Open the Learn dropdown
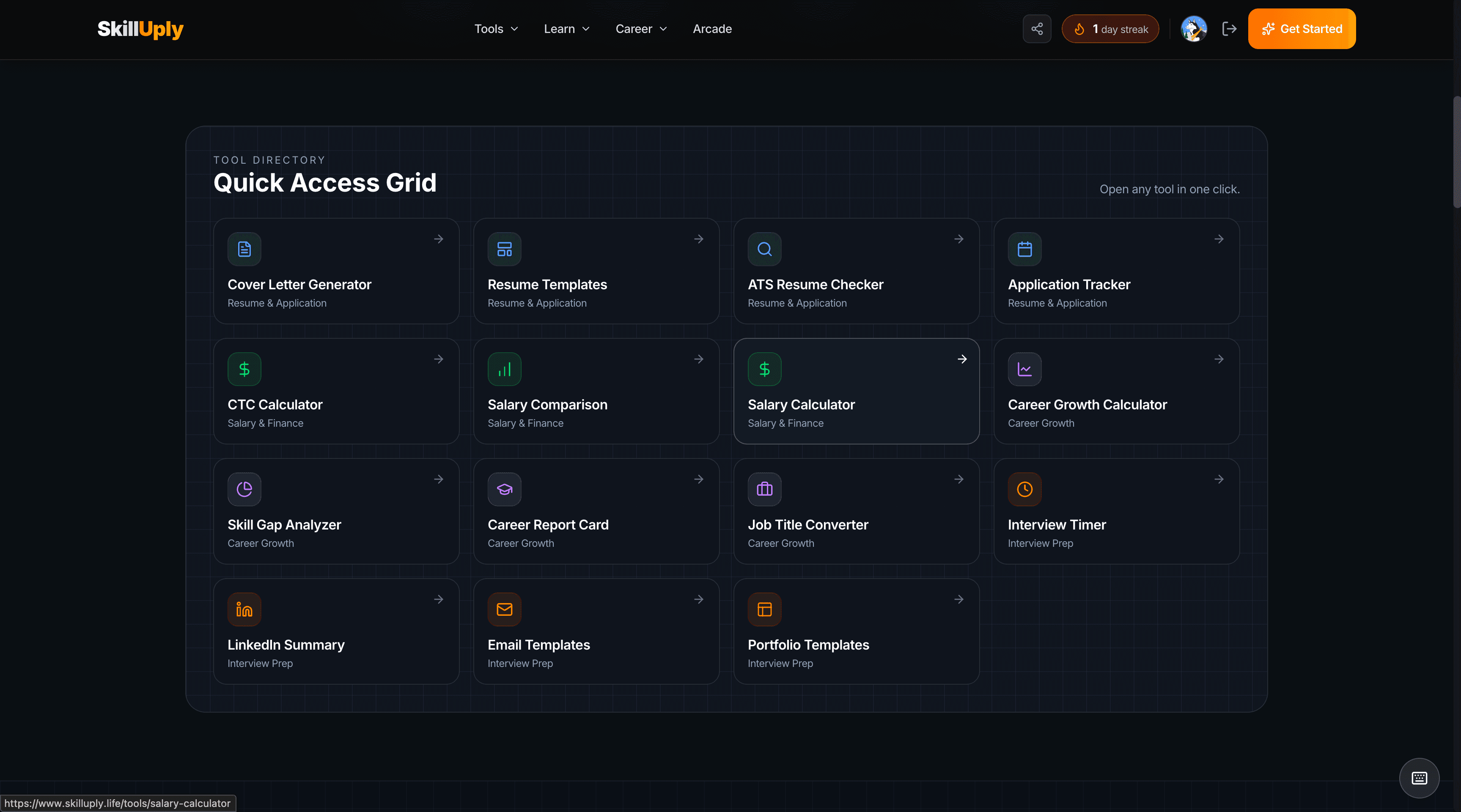Image resolution: width=1461 pixels, height=812 pixels. pyautogui.click(x=566, y=28)
